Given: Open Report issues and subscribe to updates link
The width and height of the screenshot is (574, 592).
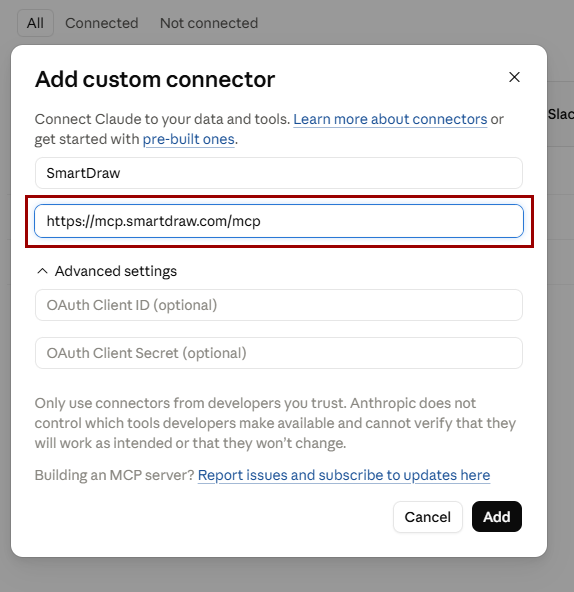Looking at the screenshot, I should (x=344, y=475).
